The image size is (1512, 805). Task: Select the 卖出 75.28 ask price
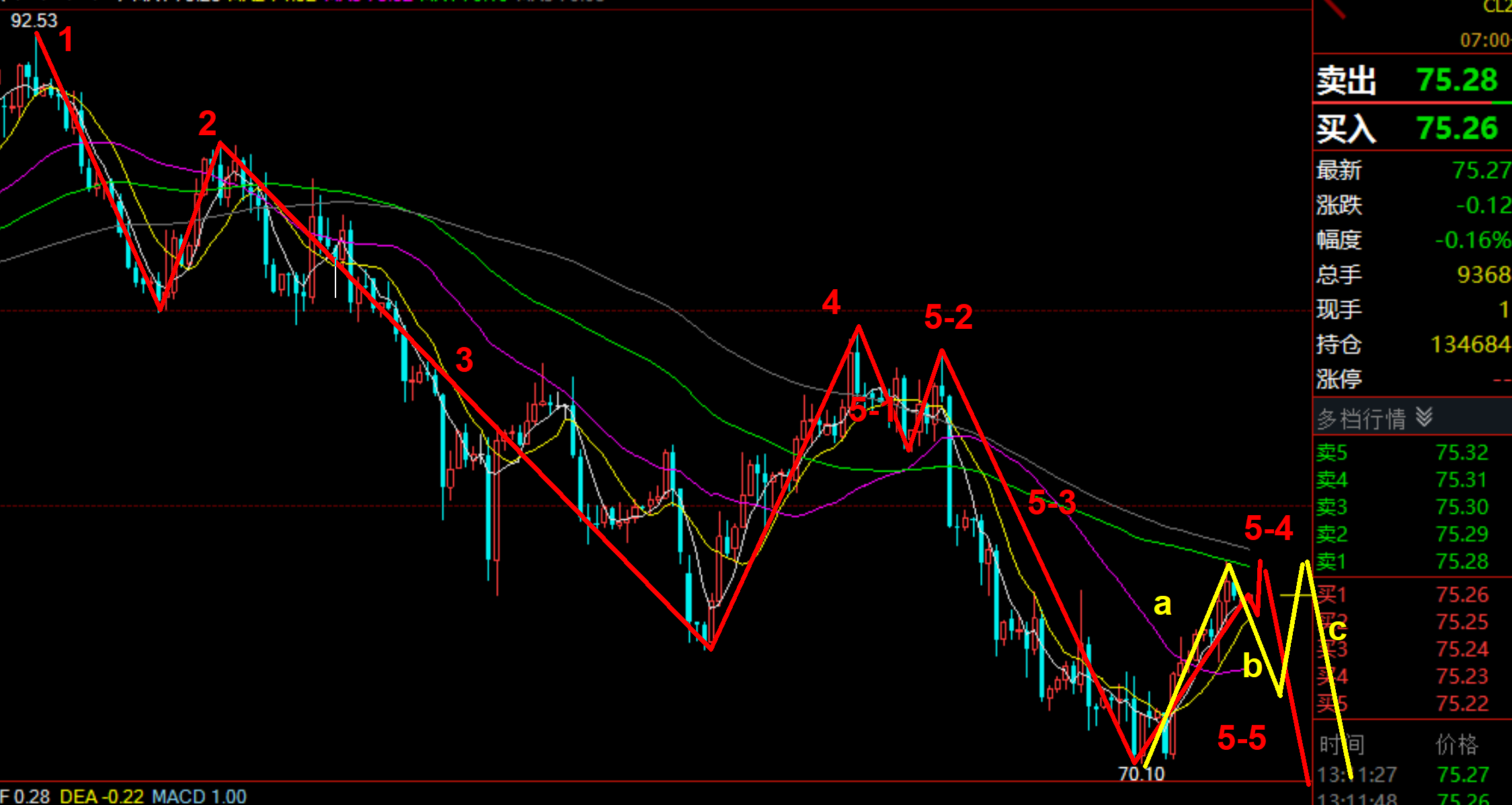tap(1458, 80)
